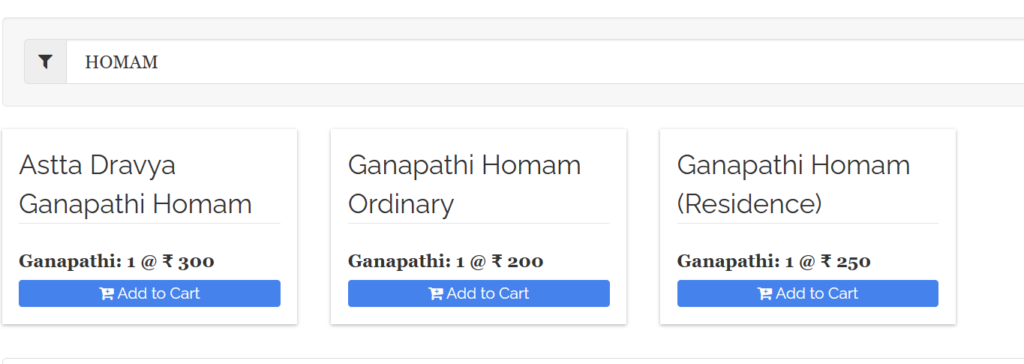Screen dimensions: 1024x364
Task: Click the cart icon for Astta Dravya Ganapathi Homam
Action: click(x=106, y=294)
